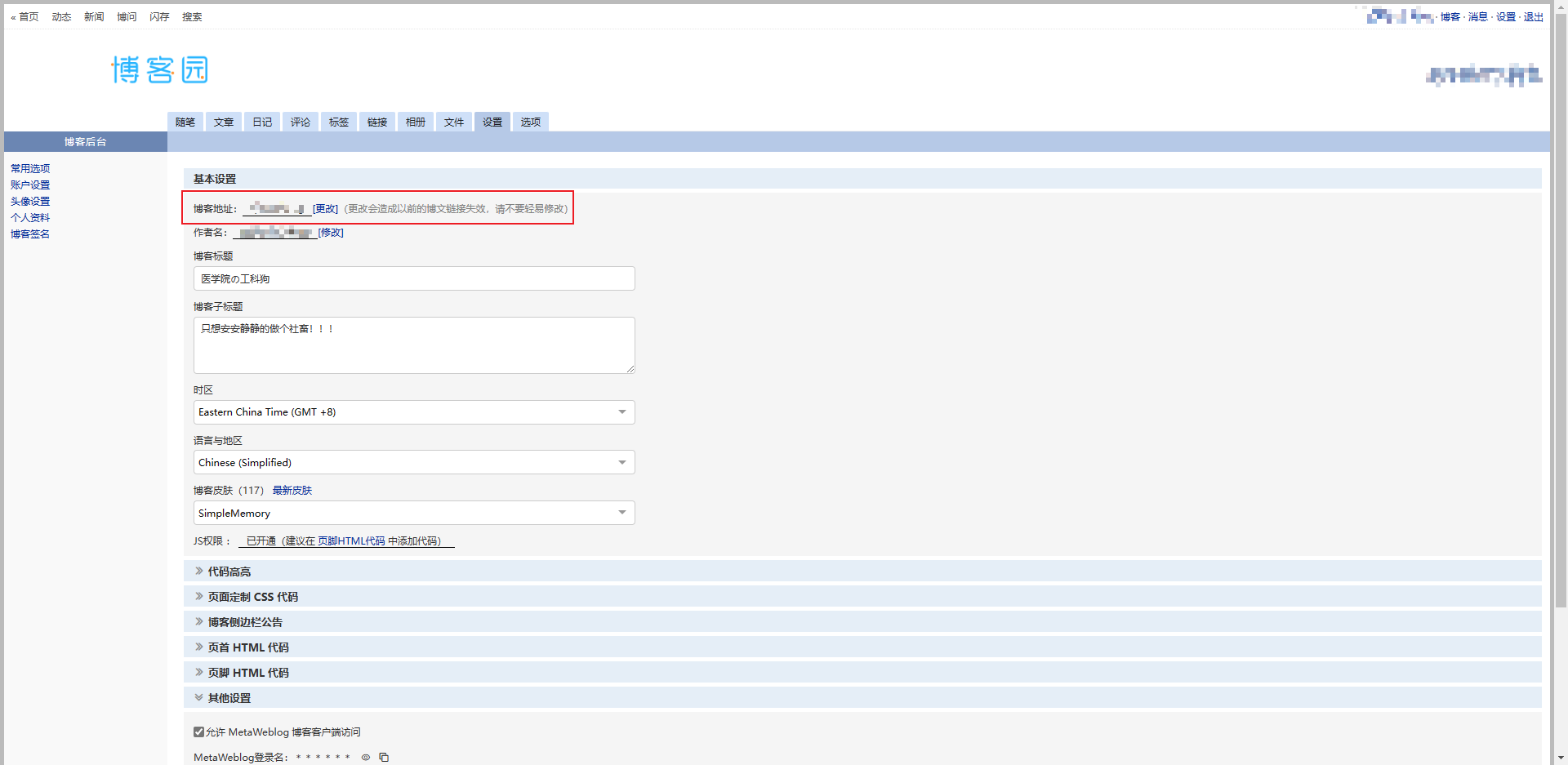1568x765 pixels.
Task: Click the 搜索 top navigation link
Action: pyautogui.click(x=192, y=17)
